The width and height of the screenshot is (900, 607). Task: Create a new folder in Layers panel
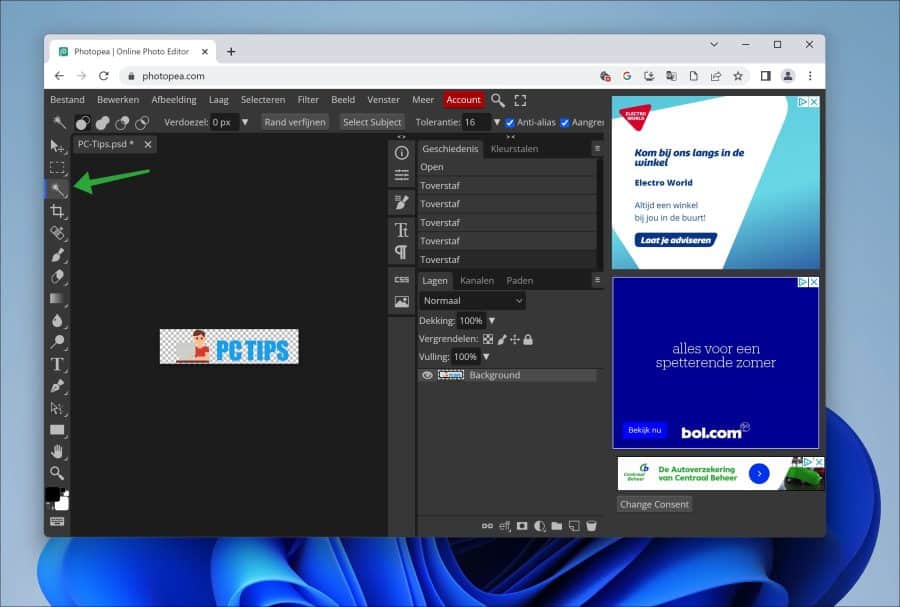click(x=557, y=526)
